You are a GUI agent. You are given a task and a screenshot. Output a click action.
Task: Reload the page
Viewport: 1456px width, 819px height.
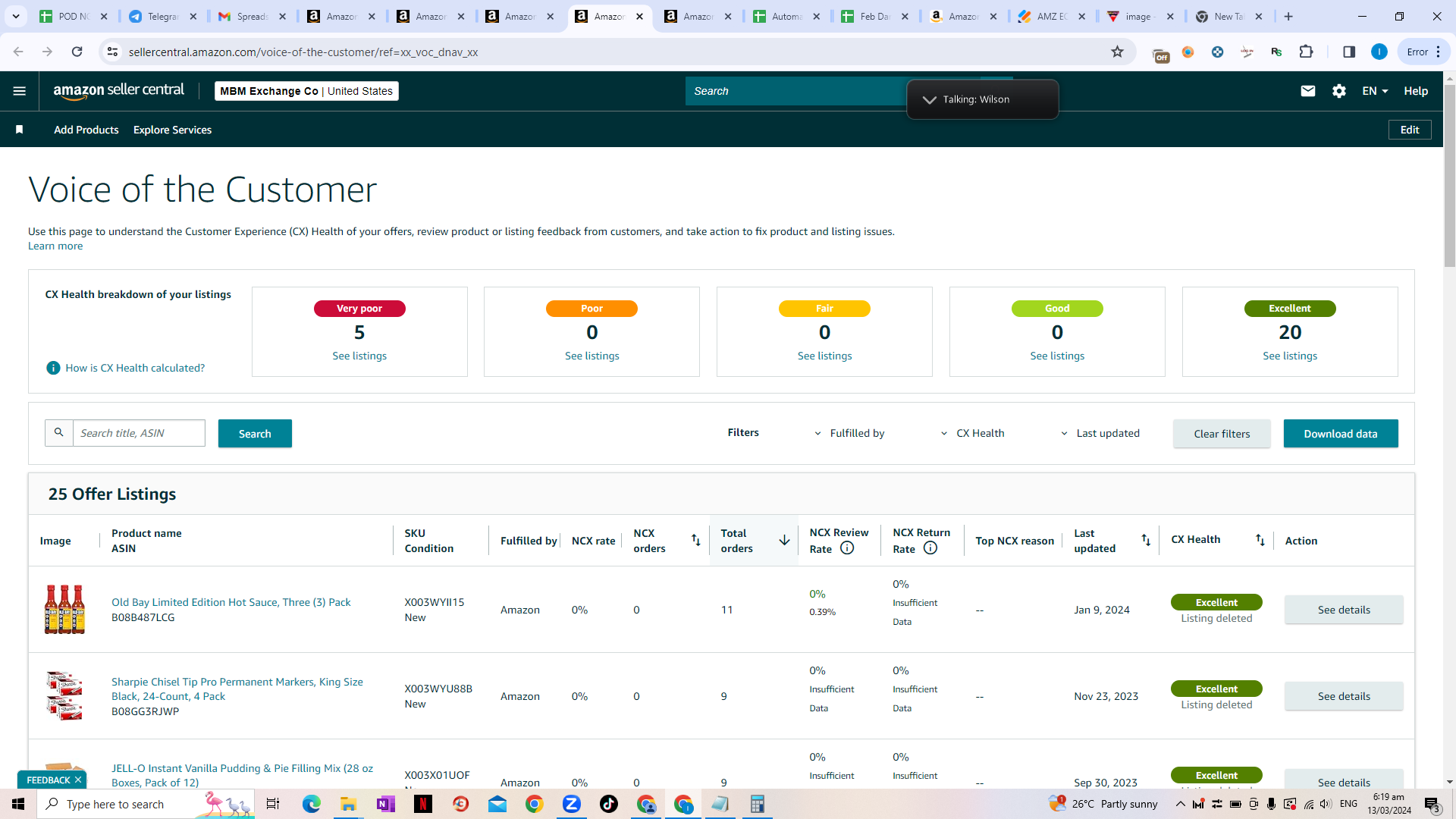coord(77,52)
